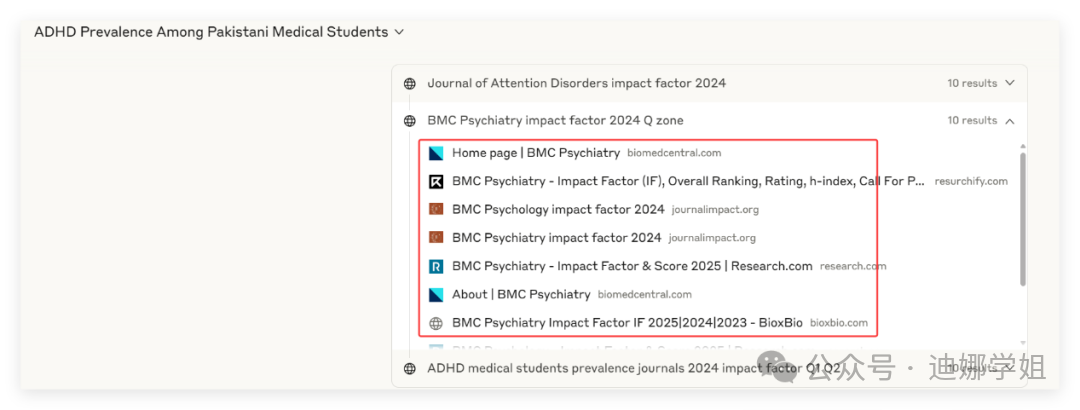1080x410 pixels.
Task: Open BioxBio BMC Psychiatry Impact Factor result
Action: pyautogui.click(x=627, y=322)
